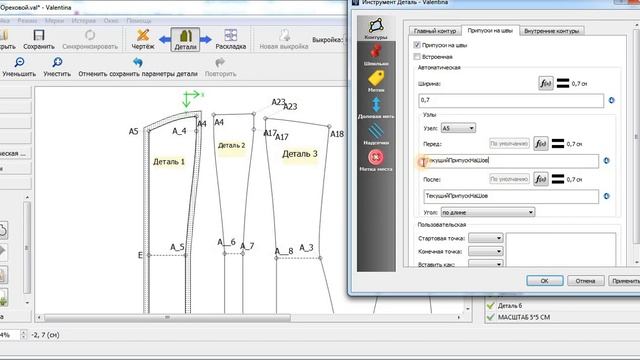Image resolution: width=640 pixels, height=360 pixels.
Task: Open the Вставить как dropdown
Action: pos(485,264)
